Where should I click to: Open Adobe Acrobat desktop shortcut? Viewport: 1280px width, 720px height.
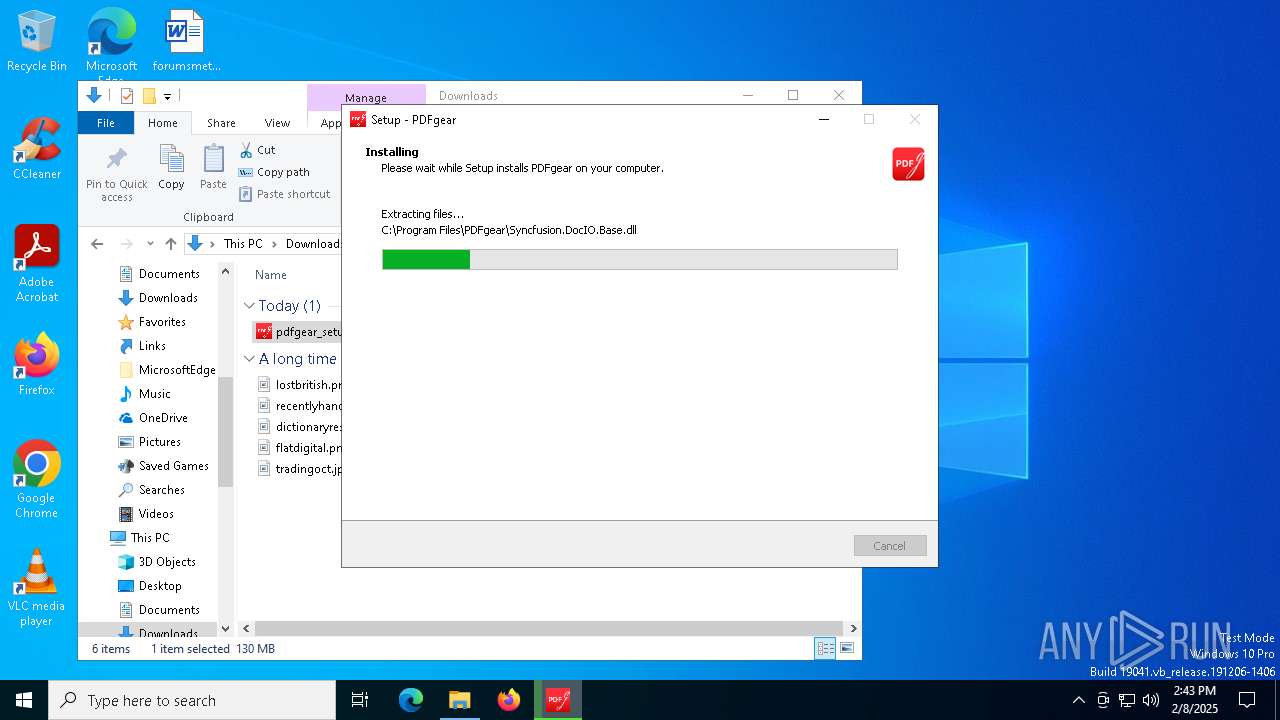click(x=37, y=264)
